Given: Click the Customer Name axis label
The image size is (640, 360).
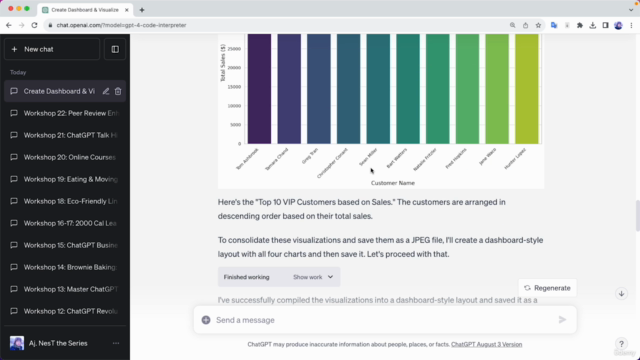Looking at the screenshot, I should click(393, 183).
